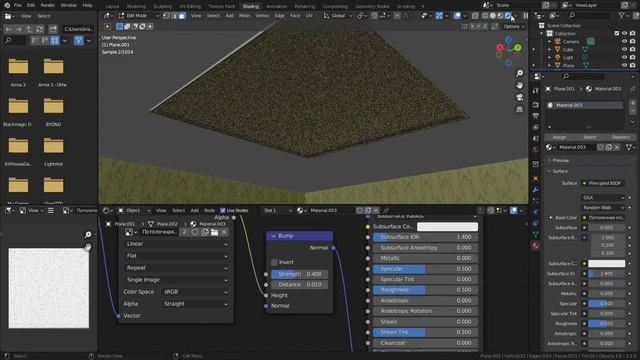Unlink Material.003 with X in properties
640x360 pixels.
[x=617, y=147]
